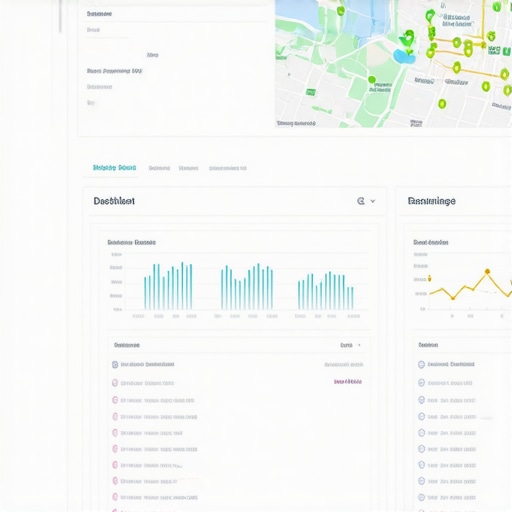Select the teal highlighted tab in the tab strip
The image size is (512, 512).
[114, 168]
